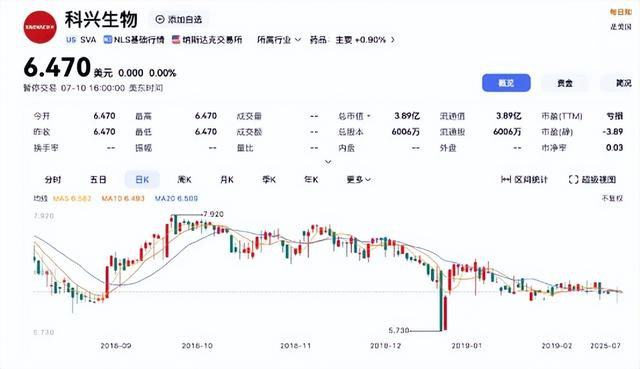The image size is (640, 369).
Task: Click the 7.920 high price marker
Action: pos(213,214)
